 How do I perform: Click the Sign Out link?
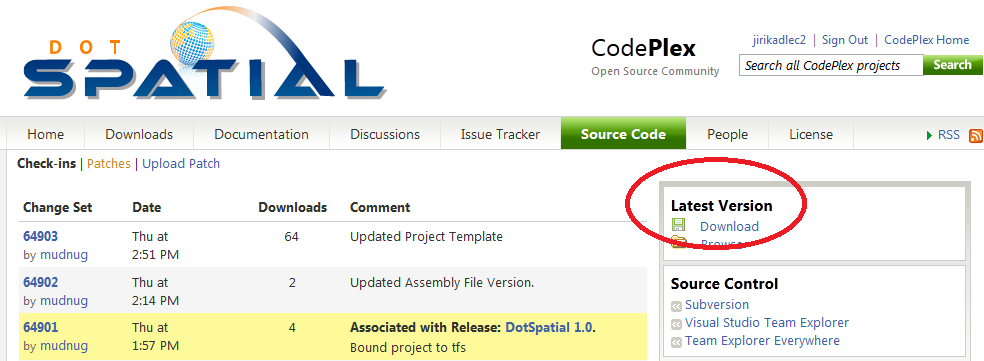click(845, 40)
